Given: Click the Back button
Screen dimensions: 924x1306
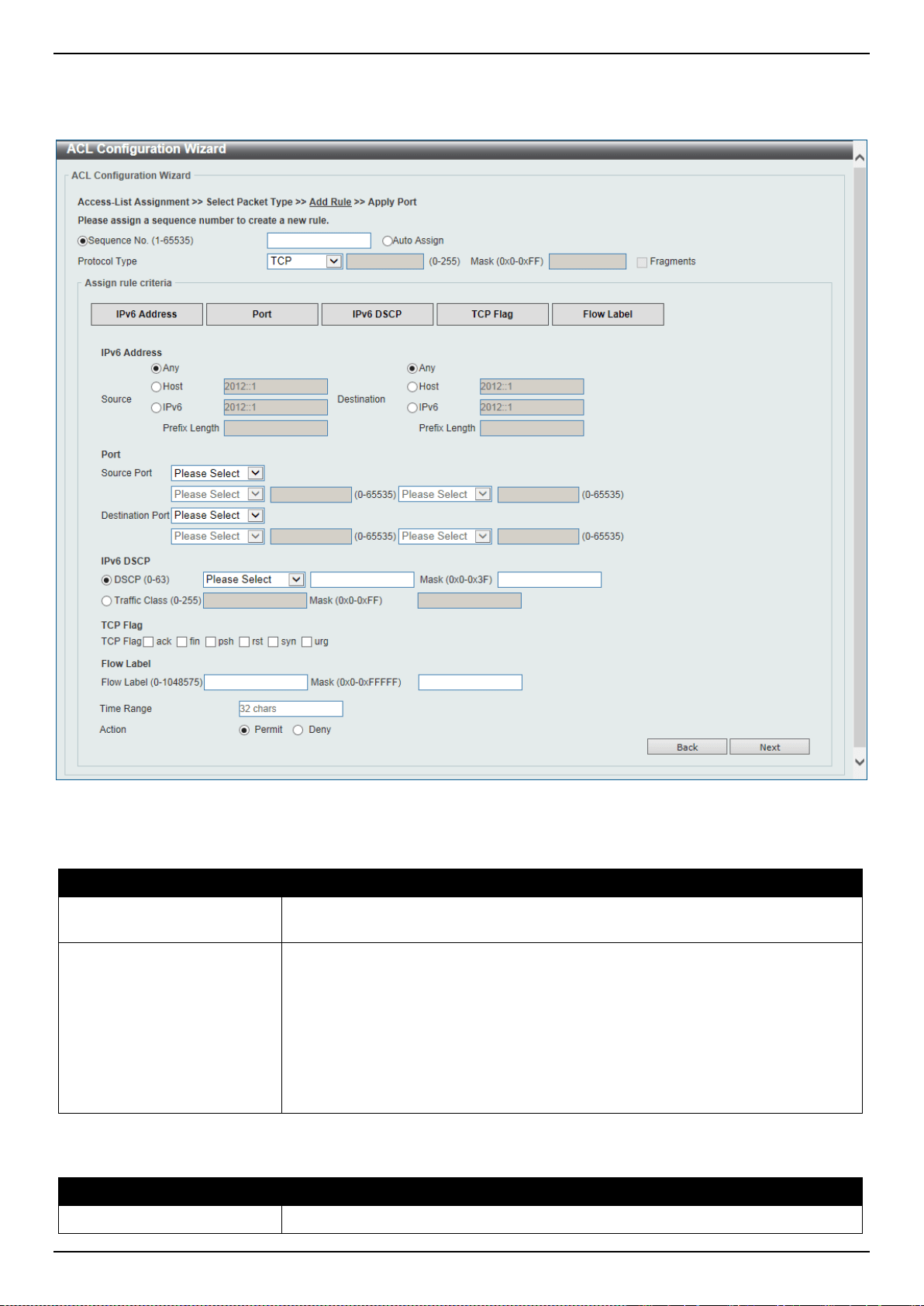Looking at the screenshot, I should click(687, 747).
